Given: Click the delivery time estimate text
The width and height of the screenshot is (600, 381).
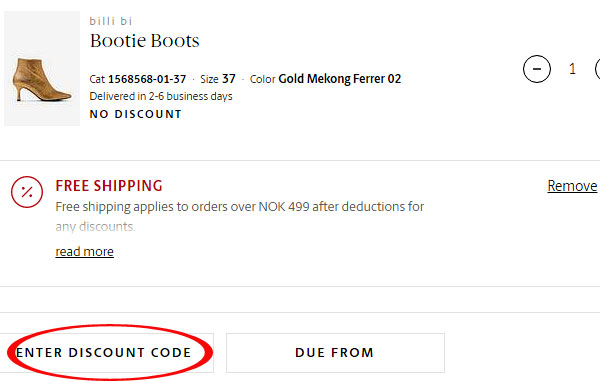Looking at the screenshot, I should (x=161, y=96).
